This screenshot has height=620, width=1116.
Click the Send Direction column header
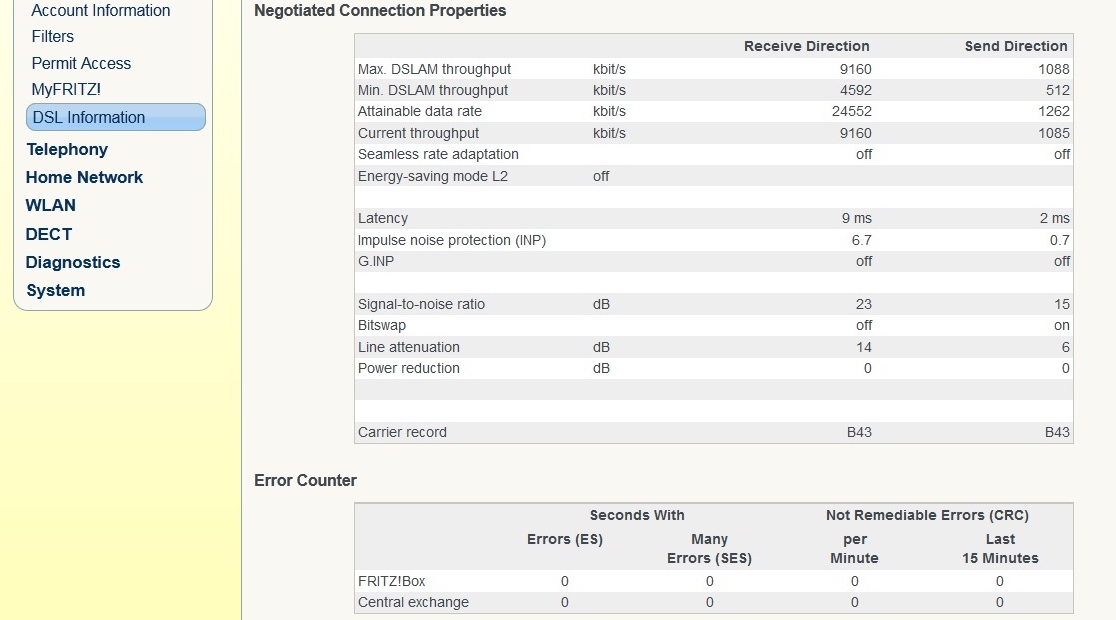coord(1015,46)
